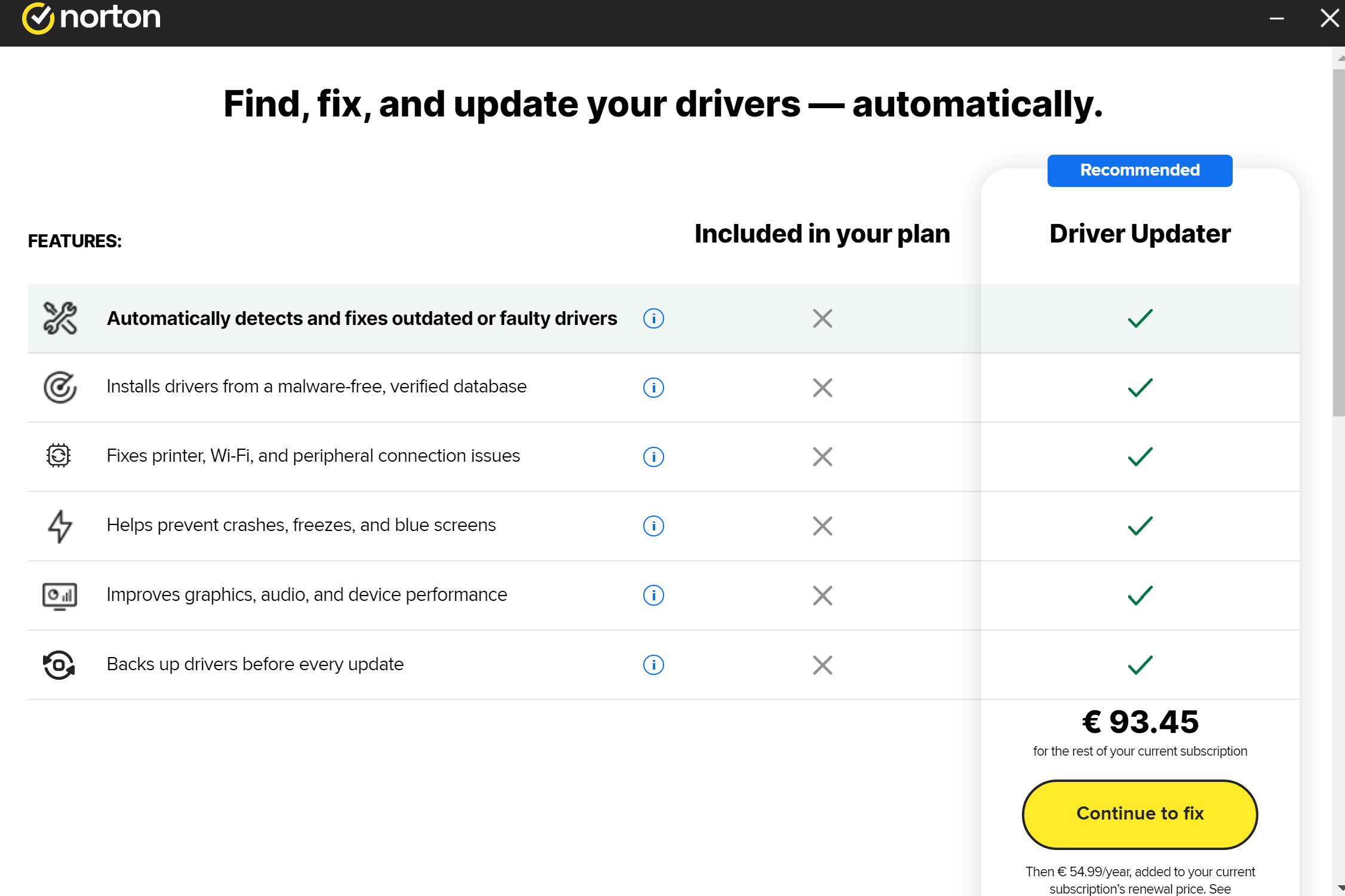The image size is (1345, 896).
Task: Show info about preventing crashes and freezes
Action: tap(653, 526)
